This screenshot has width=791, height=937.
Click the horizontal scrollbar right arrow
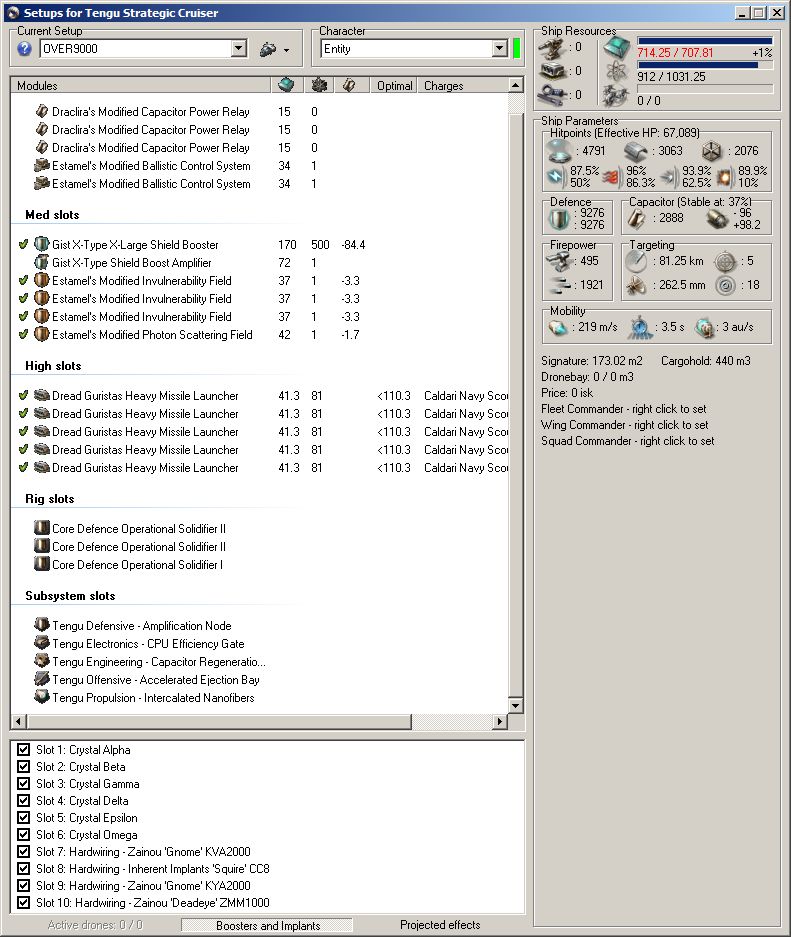500,722
